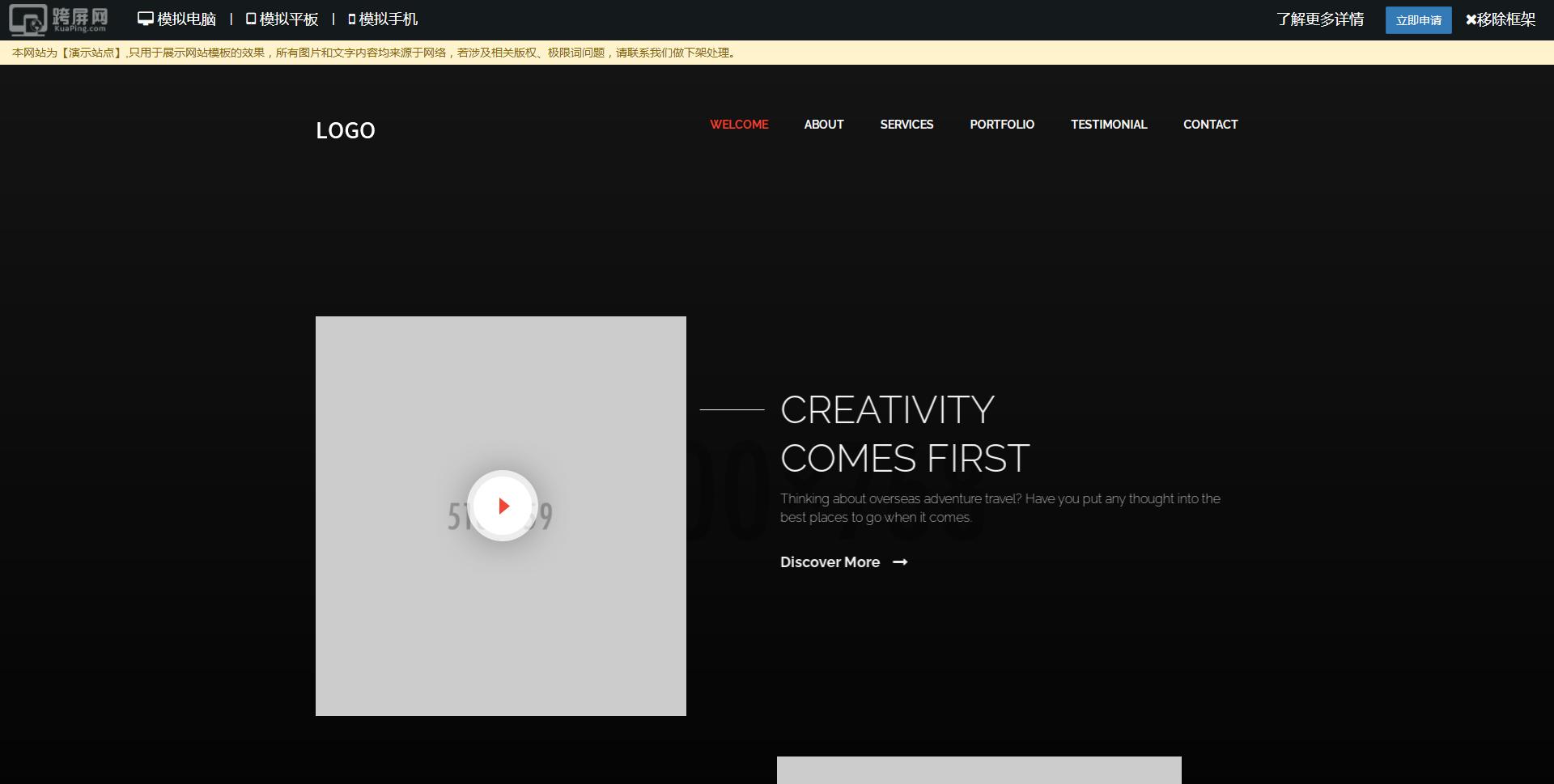Open the 了解更多详情 link
Viewport: 1554px width, 784px height.
click(1320, 19)
